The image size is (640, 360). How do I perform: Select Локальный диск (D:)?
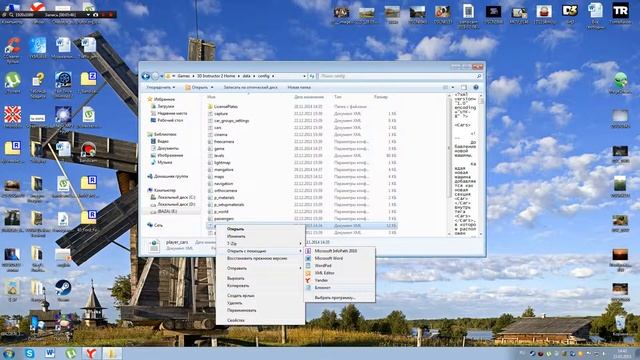click(x=176, y=204)
